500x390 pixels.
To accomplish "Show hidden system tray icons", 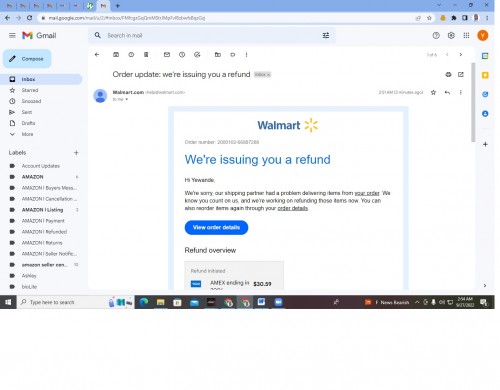I will [417, 302].
